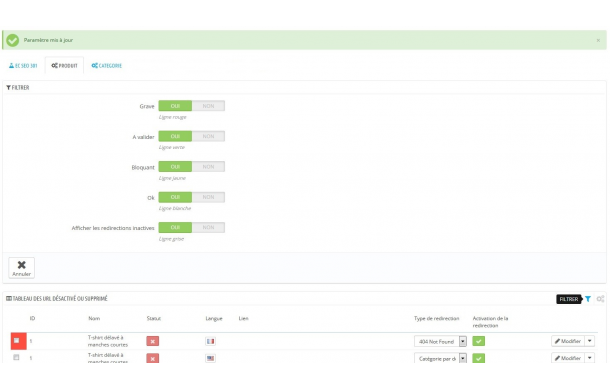Viewport: 610px width, 390px height.
Task: Open the 'Catégorie par d' redirection dropdown
Action: [x=440, y=358]
